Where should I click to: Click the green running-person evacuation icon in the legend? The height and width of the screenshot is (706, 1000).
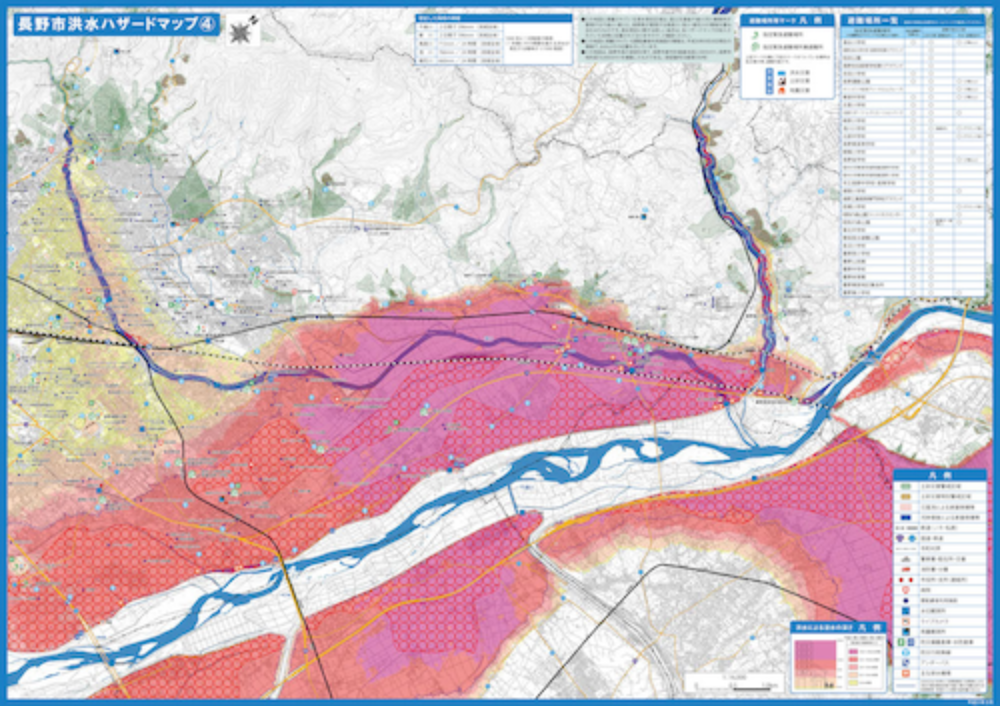pos(755,35)
